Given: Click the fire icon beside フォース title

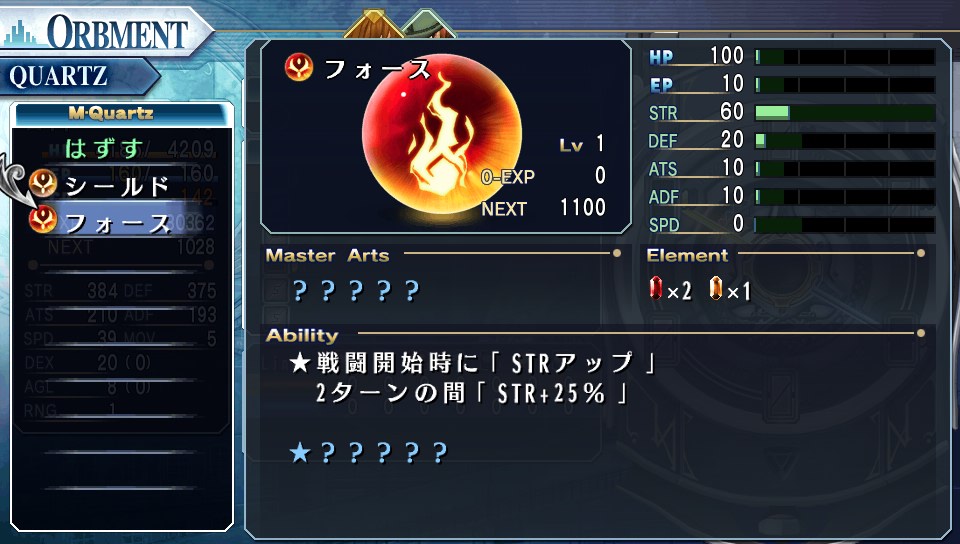Looking at the screenshot, I should [x=299, y=67].
